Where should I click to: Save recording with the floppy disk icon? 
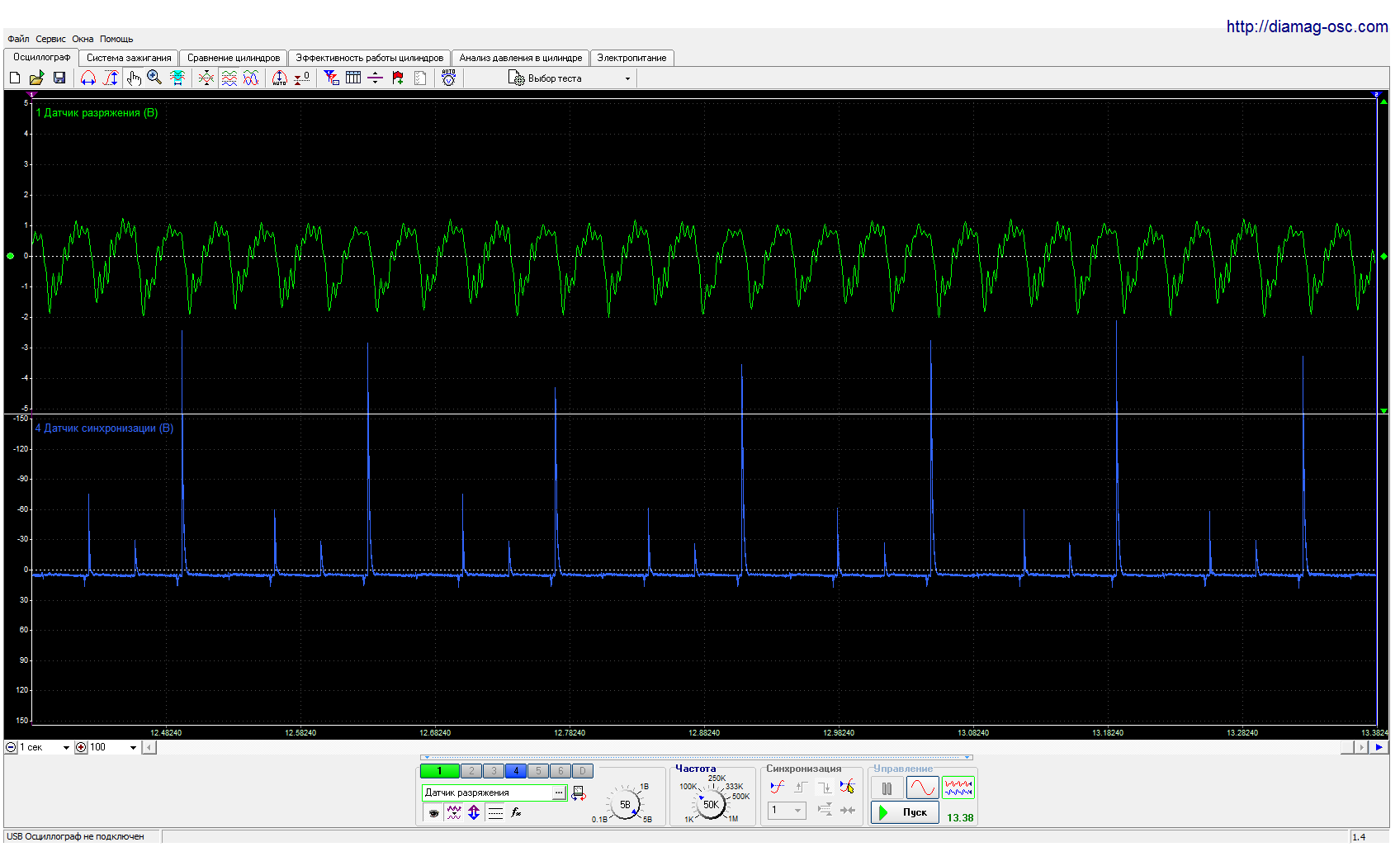point(59,78)
